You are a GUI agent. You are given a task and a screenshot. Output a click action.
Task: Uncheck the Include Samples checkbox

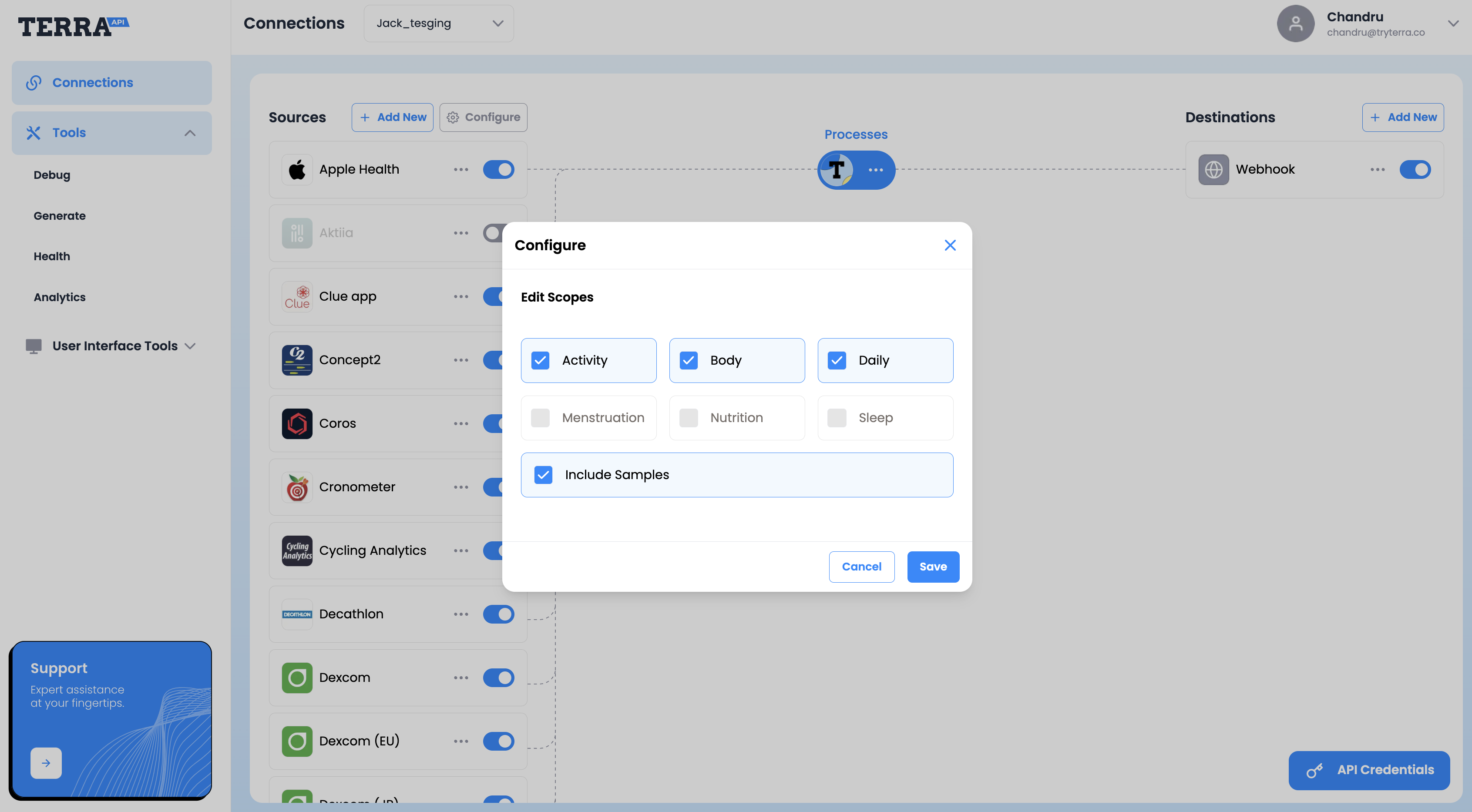point(543,475)
